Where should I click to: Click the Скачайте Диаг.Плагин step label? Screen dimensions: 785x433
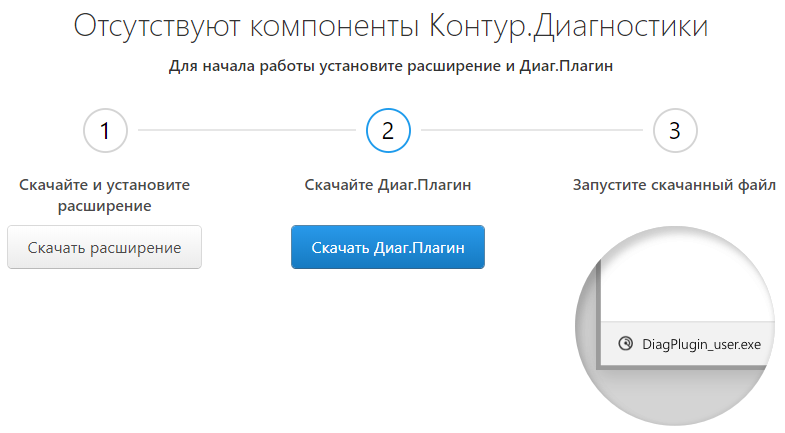click(388, 185)
